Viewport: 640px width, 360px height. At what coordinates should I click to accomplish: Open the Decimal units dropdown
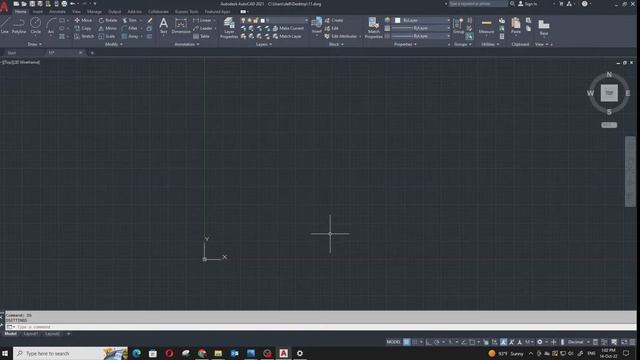578,342
